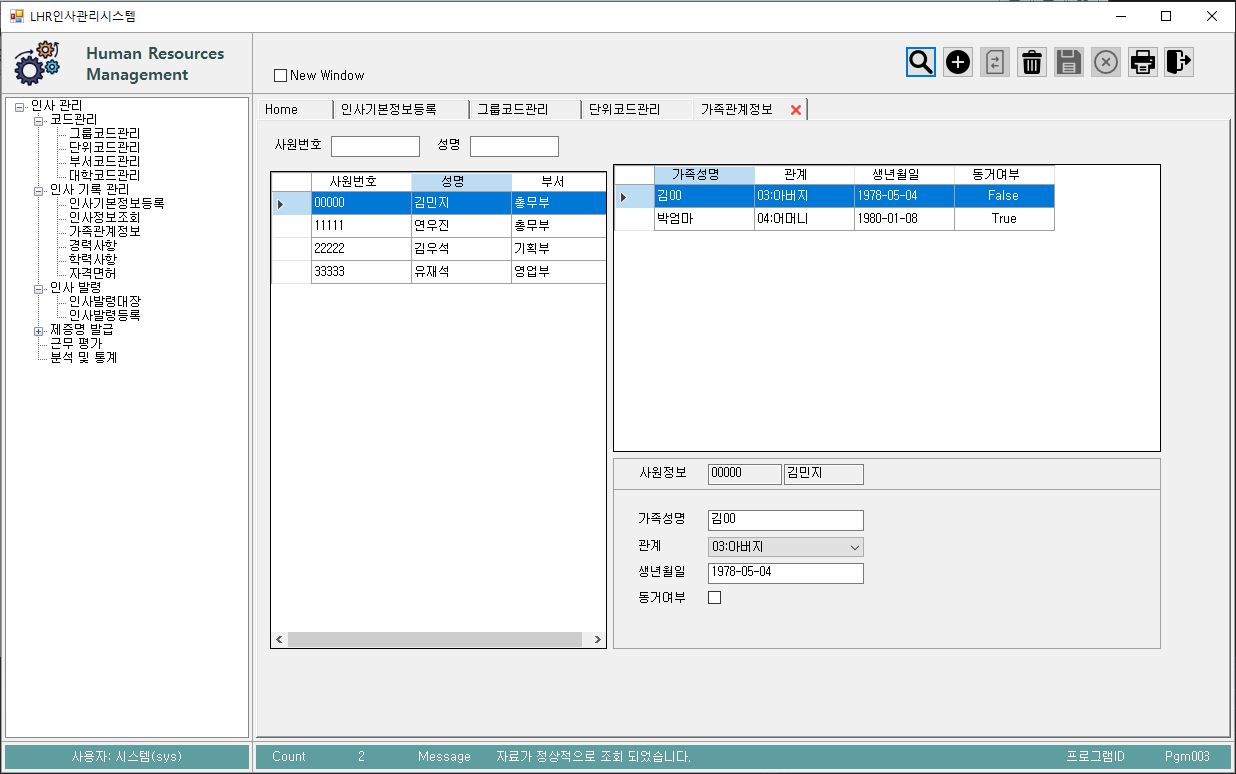Open 인사기본정보등록 in the tree
1236x774 pixels.
click(116, 204)
